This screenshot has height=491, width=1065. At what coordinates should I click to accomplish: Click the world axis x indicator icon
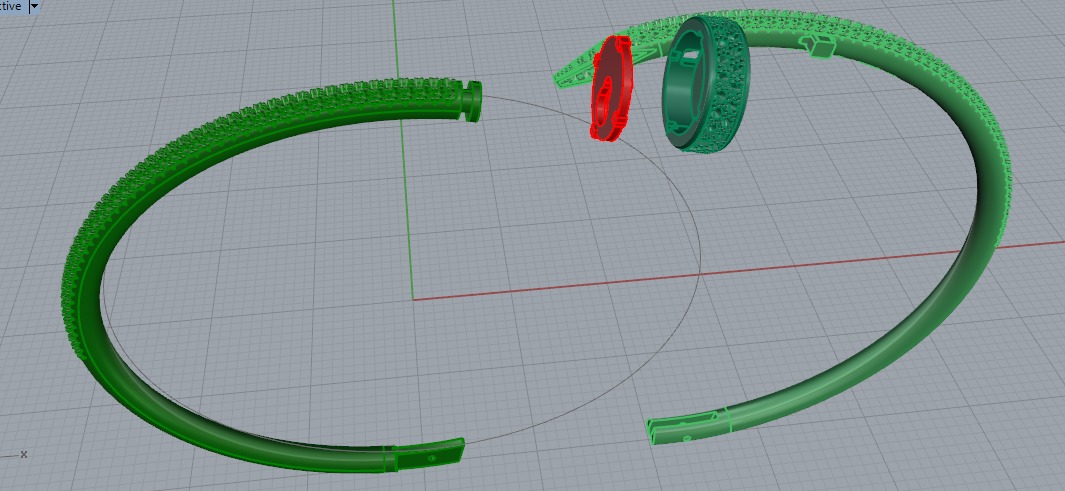pyautogui.click(x=23, y=454)
